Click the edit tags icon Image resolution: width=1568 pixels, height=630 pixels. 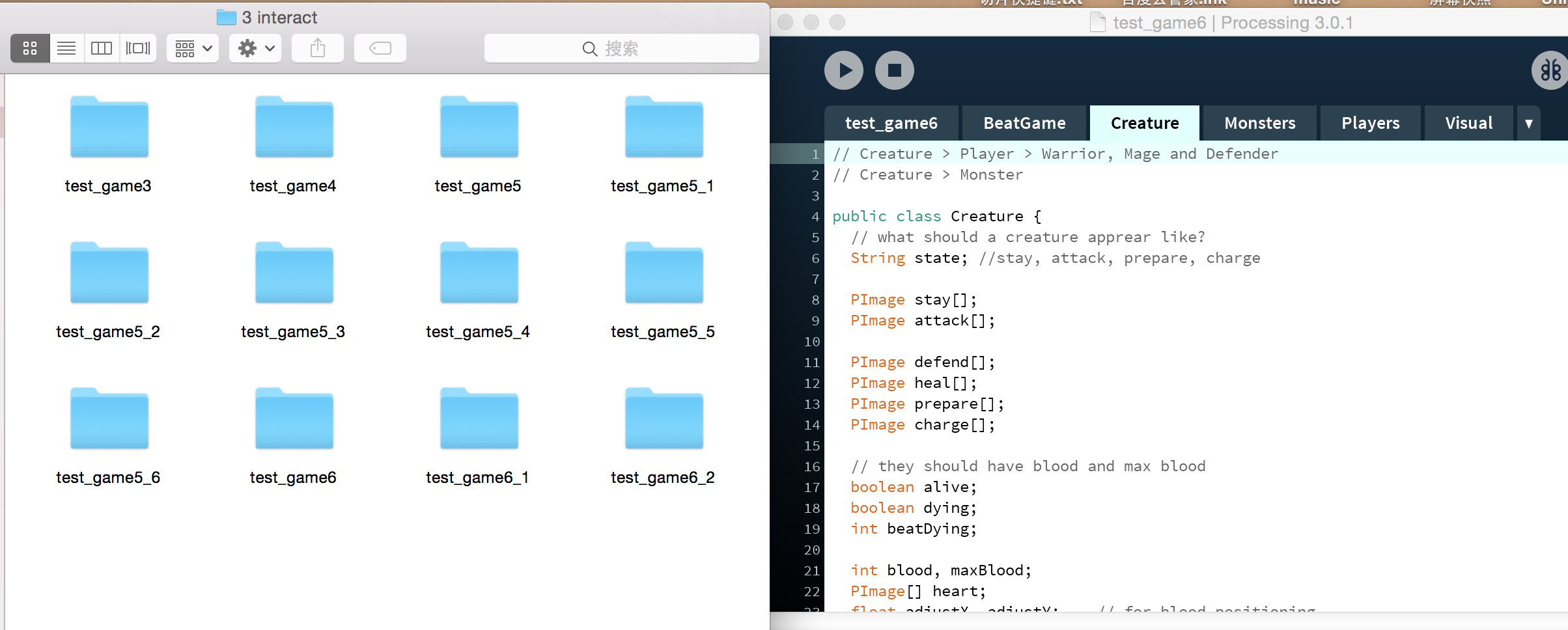point(380,48)
